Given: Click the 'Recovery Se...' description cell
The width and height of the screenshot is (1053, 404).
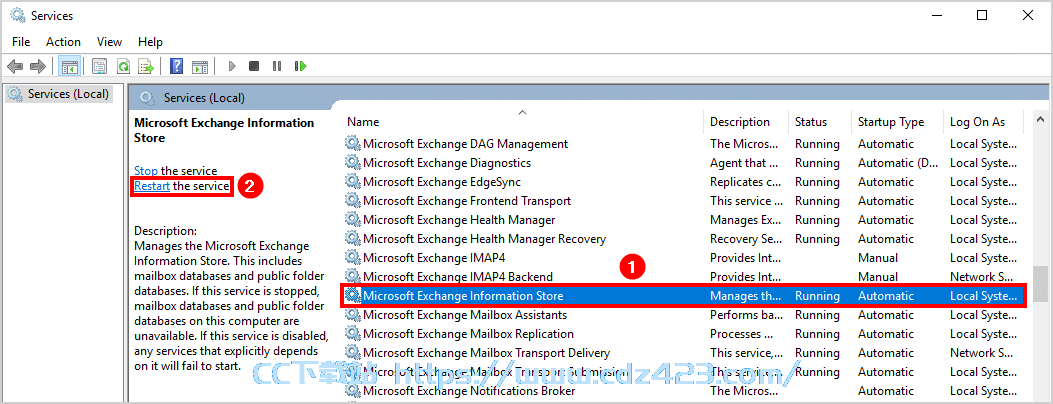Looking at the screenshot, I should [x=745, y=239].
